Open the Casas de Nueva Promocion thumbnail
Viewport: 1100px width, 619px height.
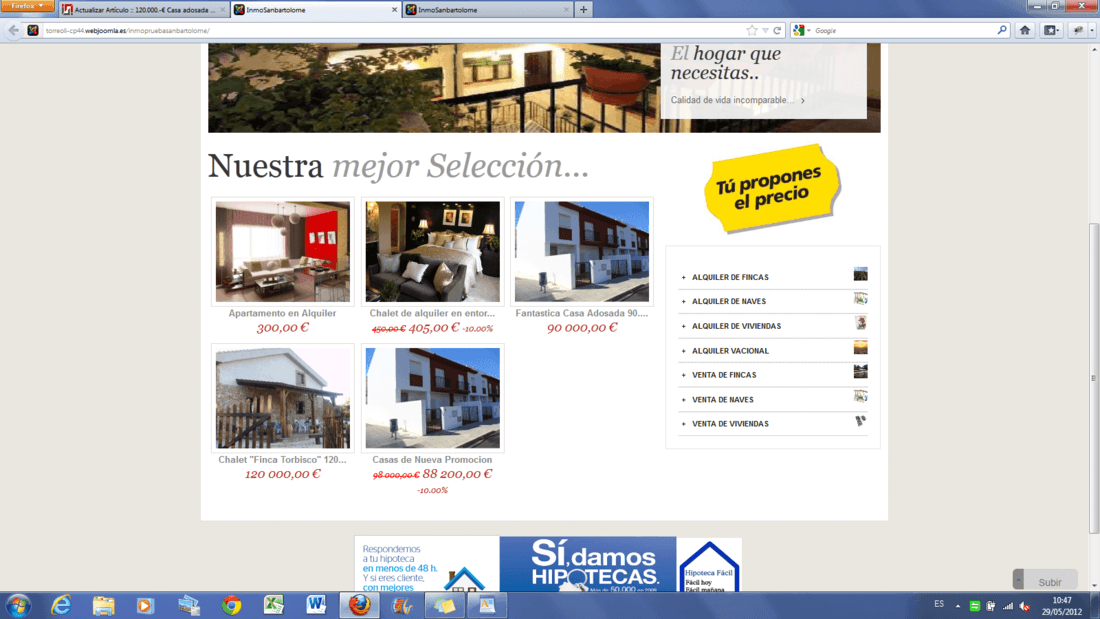click(x=432, y=398)
